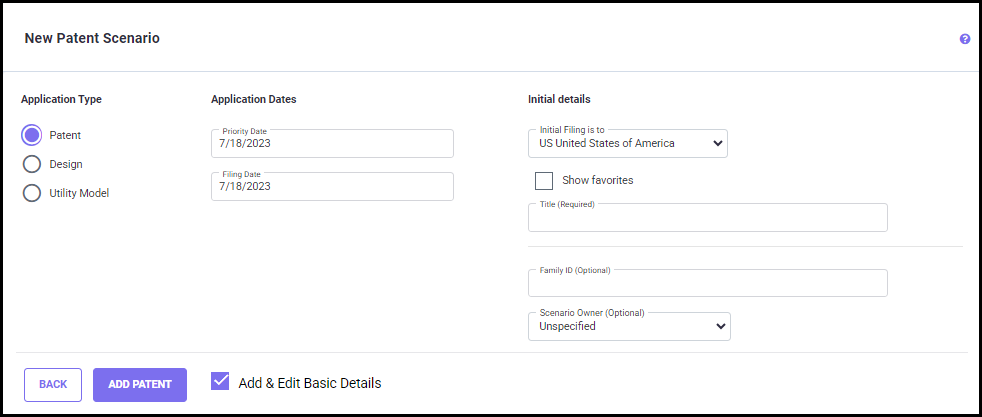Click the Application Dates section heading
Image resolution: width=982 pixels, height=417 pixels.
click(x=253, y=99)
